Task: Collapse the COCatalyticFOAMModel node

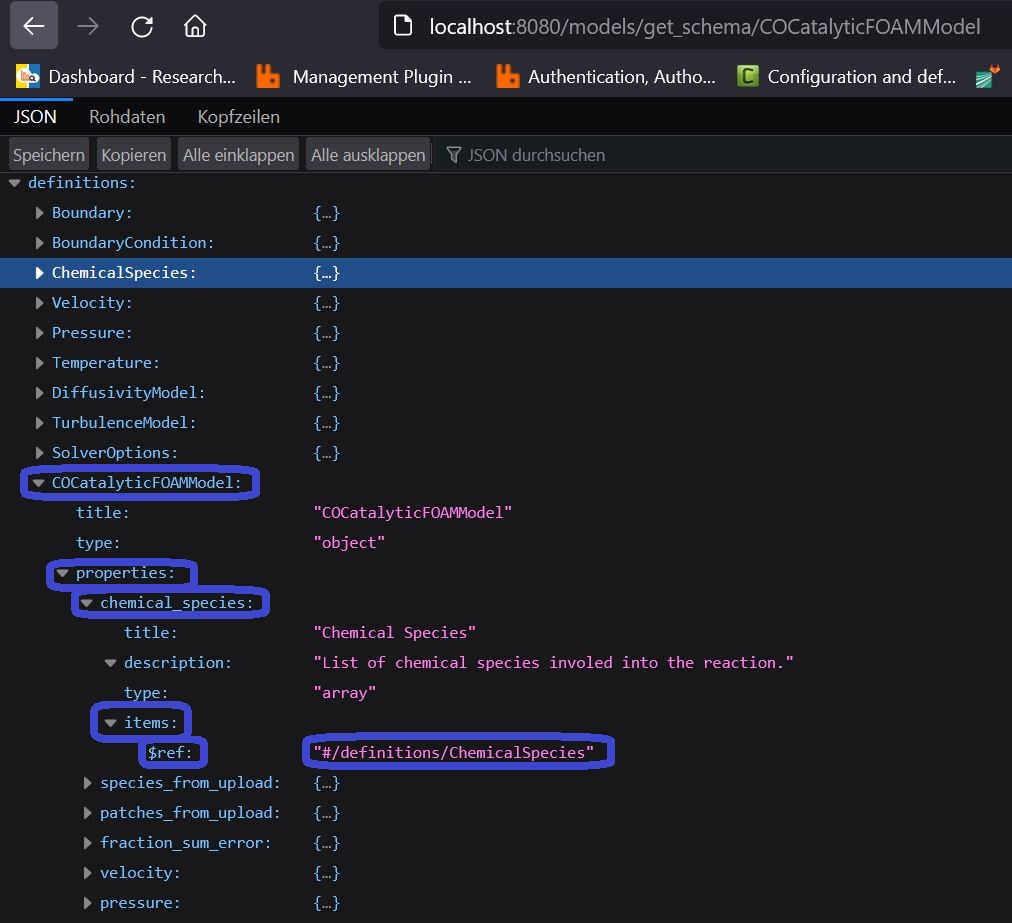Action: 39,483
